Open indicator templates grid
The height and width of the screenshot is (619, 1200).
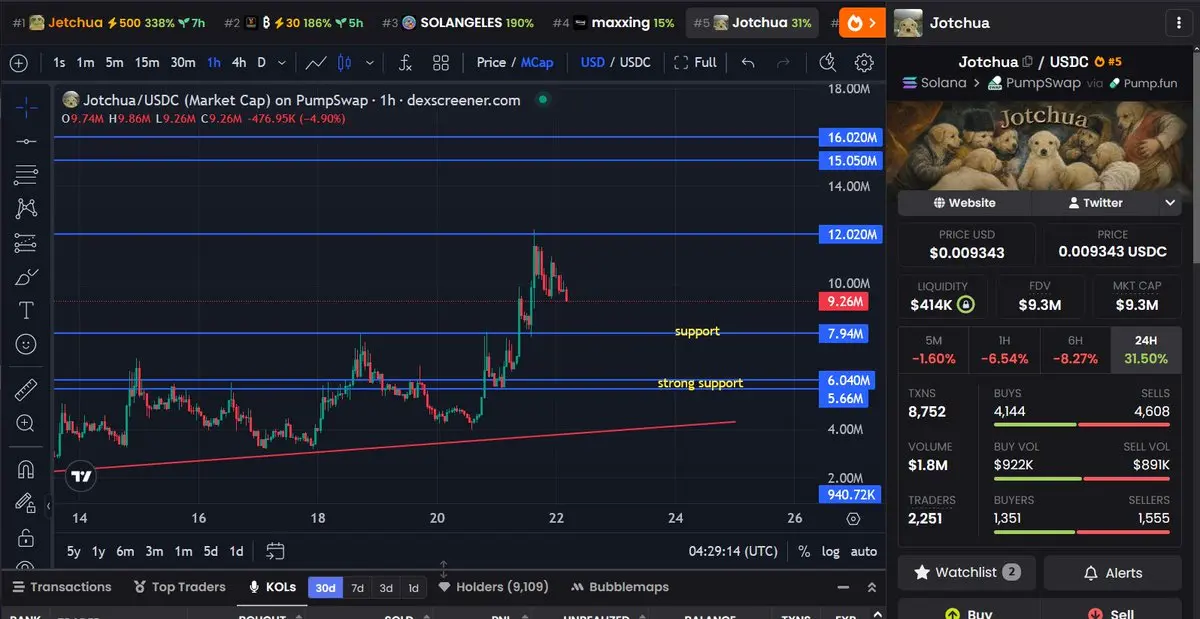[x=441, y=63]
